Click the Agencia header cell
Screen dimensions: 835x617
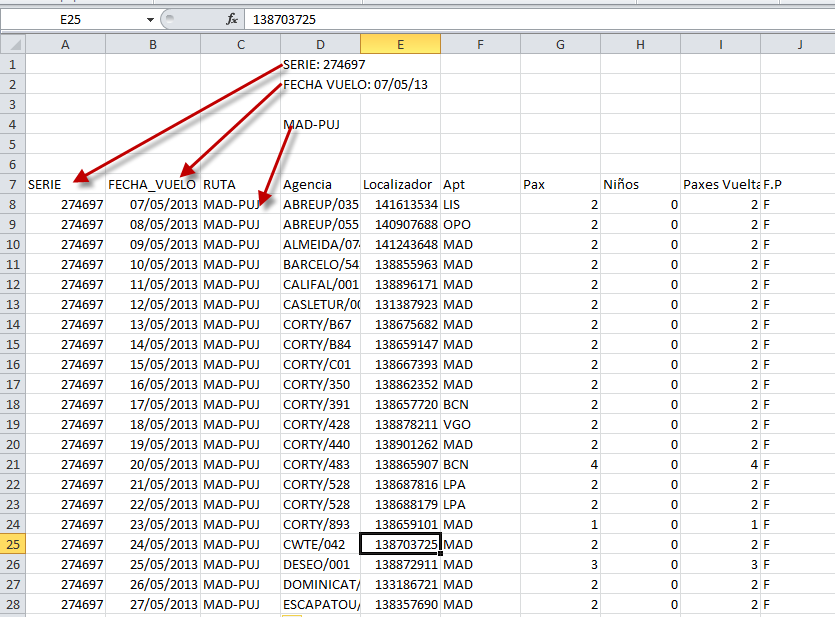pos(320,184)
